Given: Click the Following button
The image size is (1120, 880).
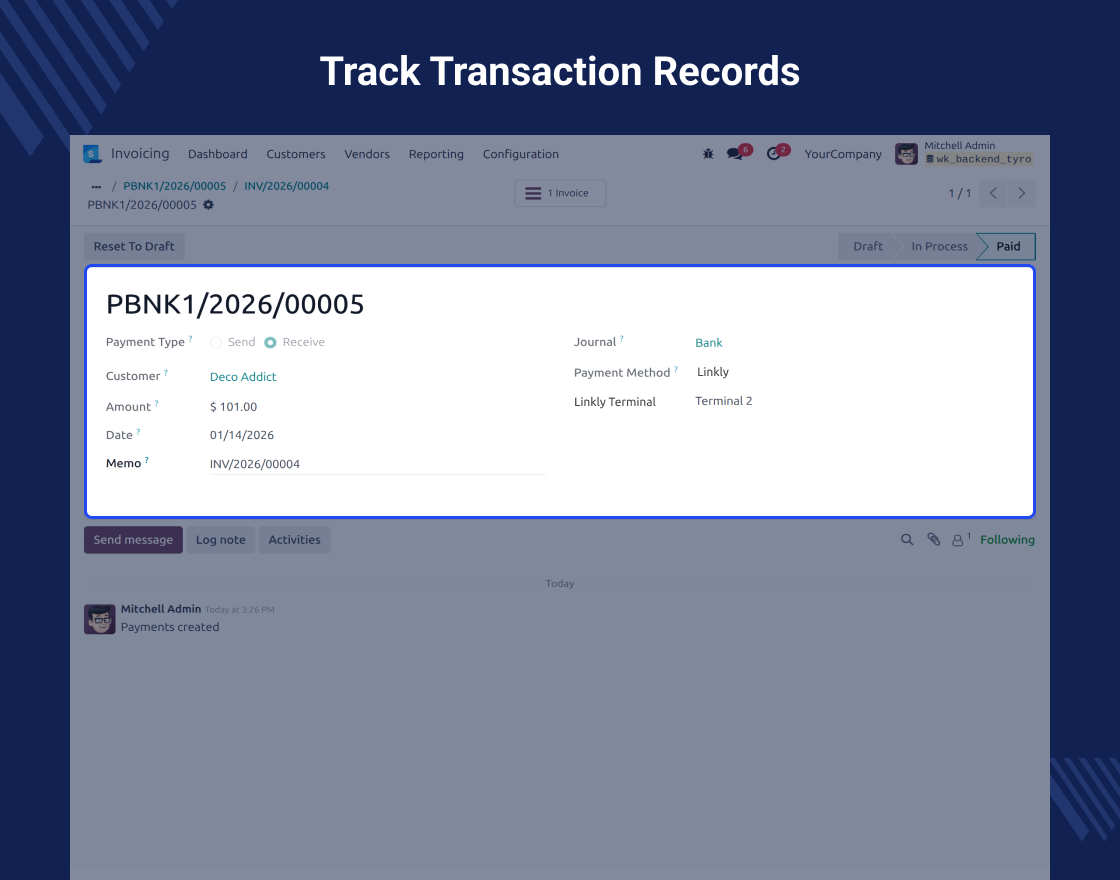Looking at the screenshot, I should coord(1007,540).
